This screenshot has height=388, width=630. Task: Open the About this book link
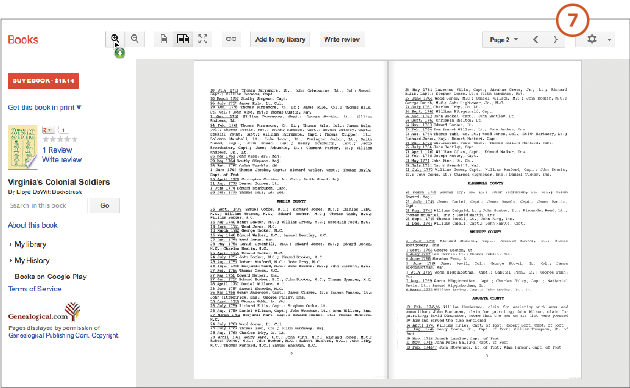[x=33, y=225]
